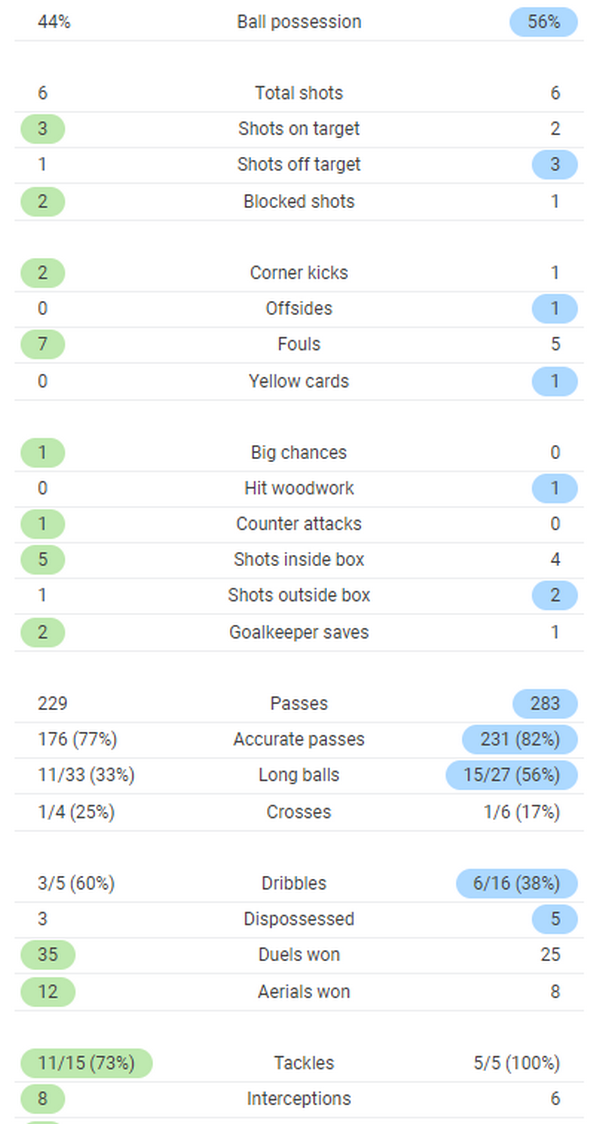Select the green Blocked shots value

coord(42,201)
